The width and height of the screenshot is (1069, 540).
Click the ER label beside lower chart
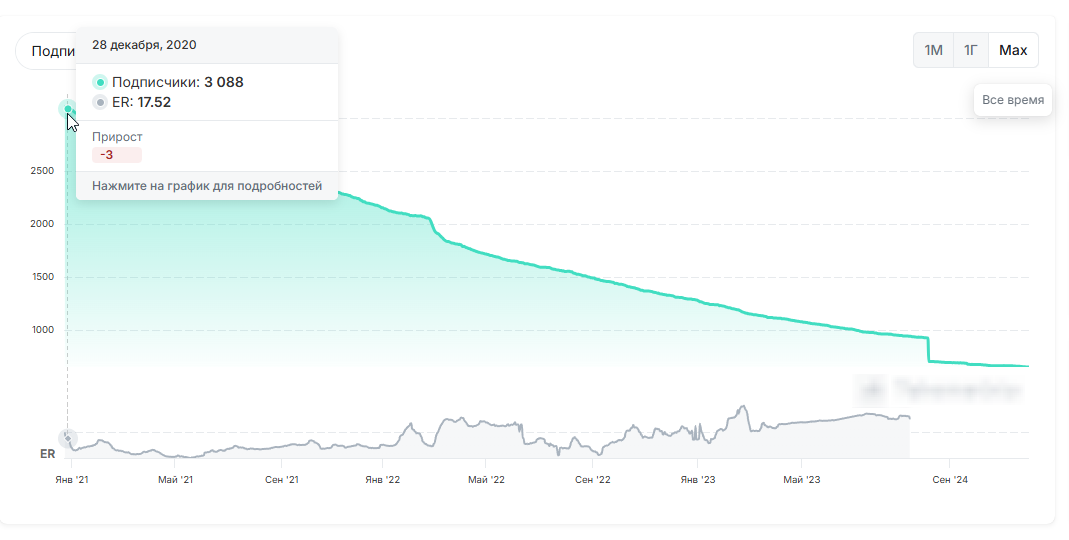pos(47,454)
